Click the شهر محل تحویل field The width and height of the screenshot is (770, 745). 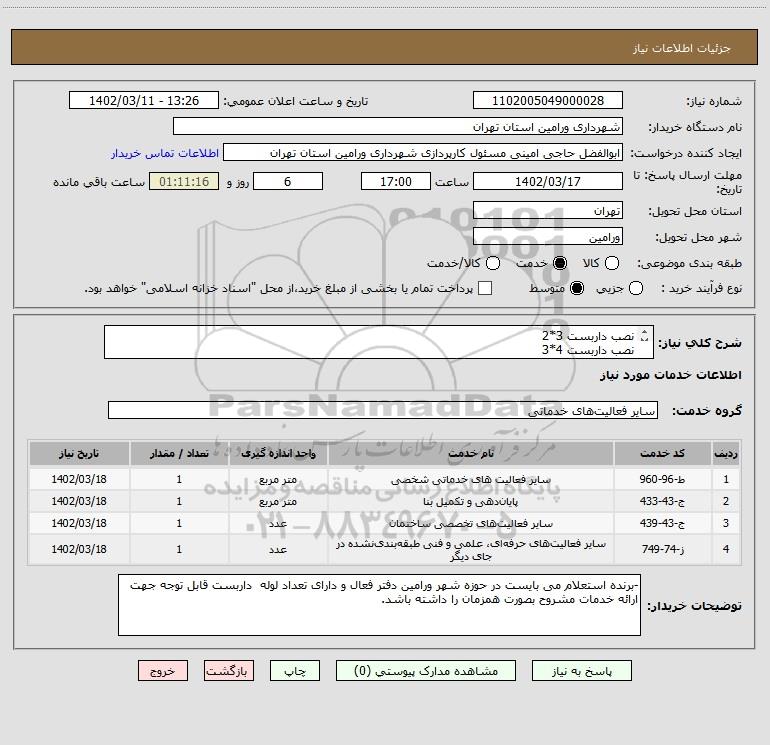tap(548, 237)
